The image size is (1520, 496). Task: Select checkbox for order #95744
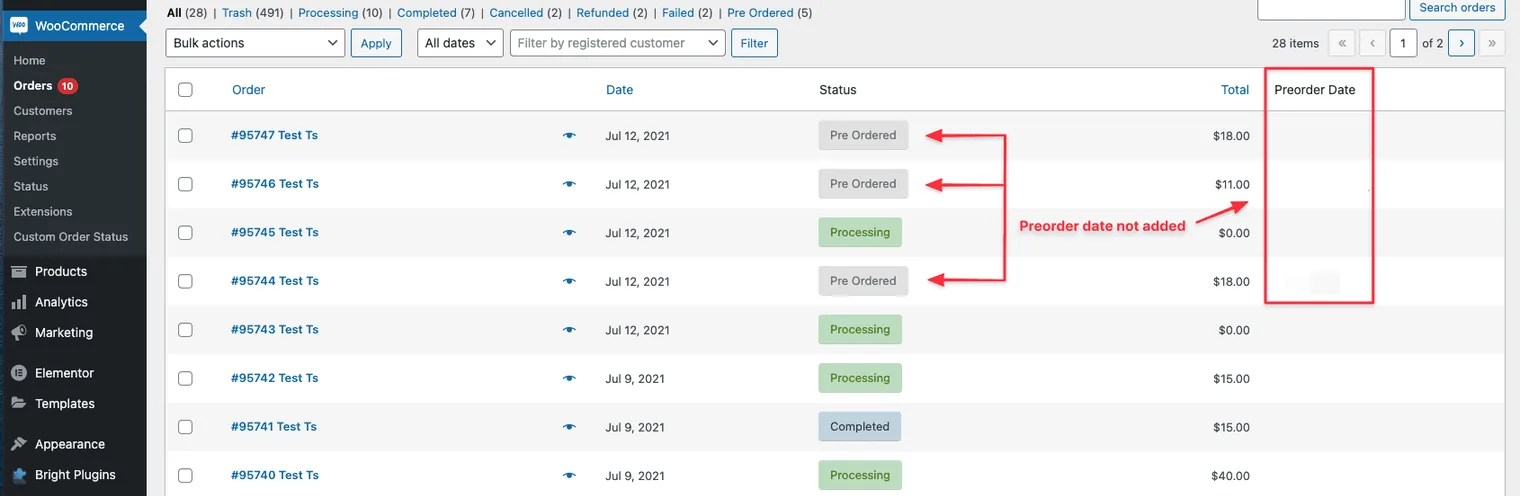click(x=185, y=281)
